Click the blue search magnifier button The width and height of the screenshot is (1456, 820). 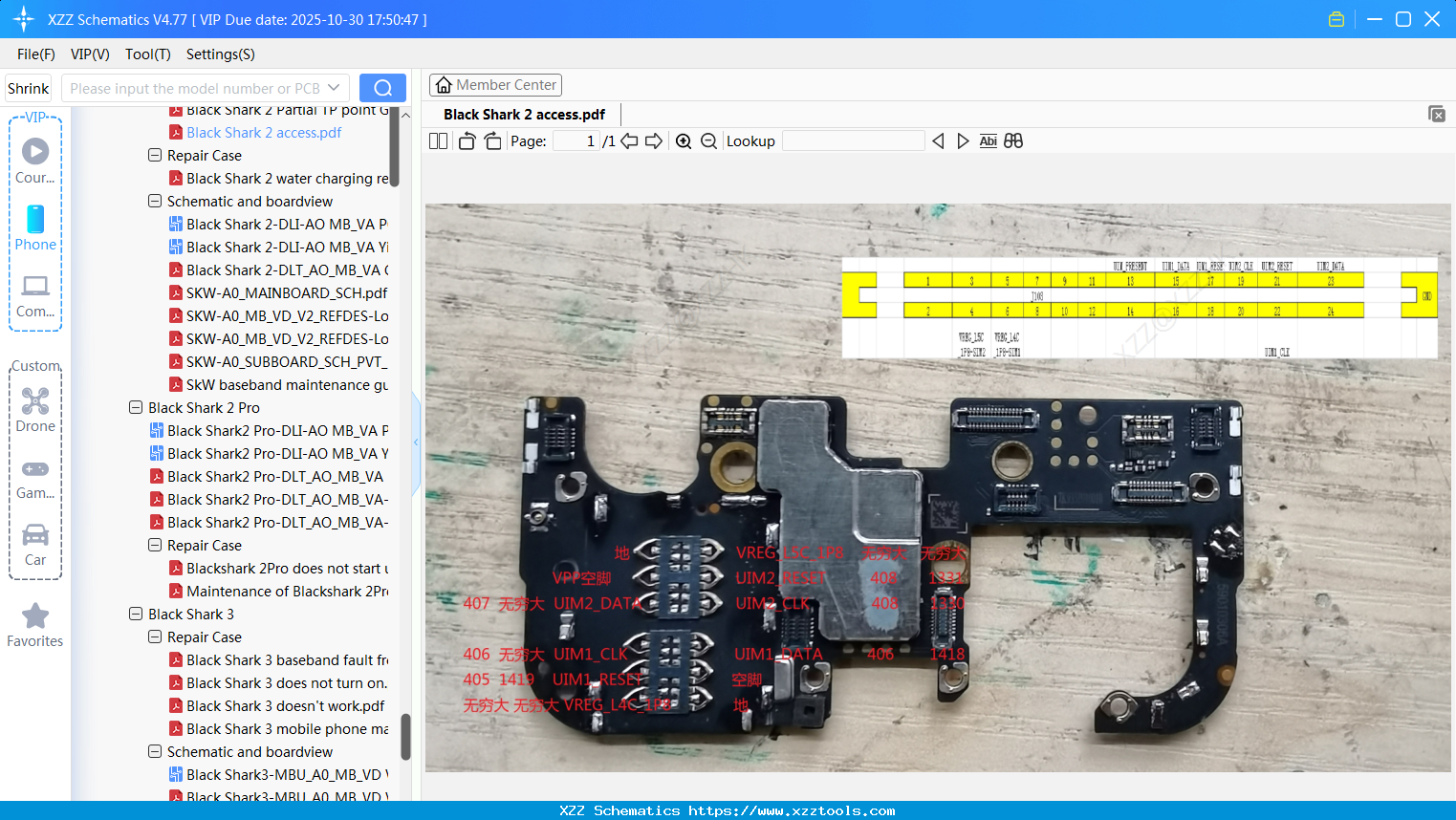pos(382,88)
